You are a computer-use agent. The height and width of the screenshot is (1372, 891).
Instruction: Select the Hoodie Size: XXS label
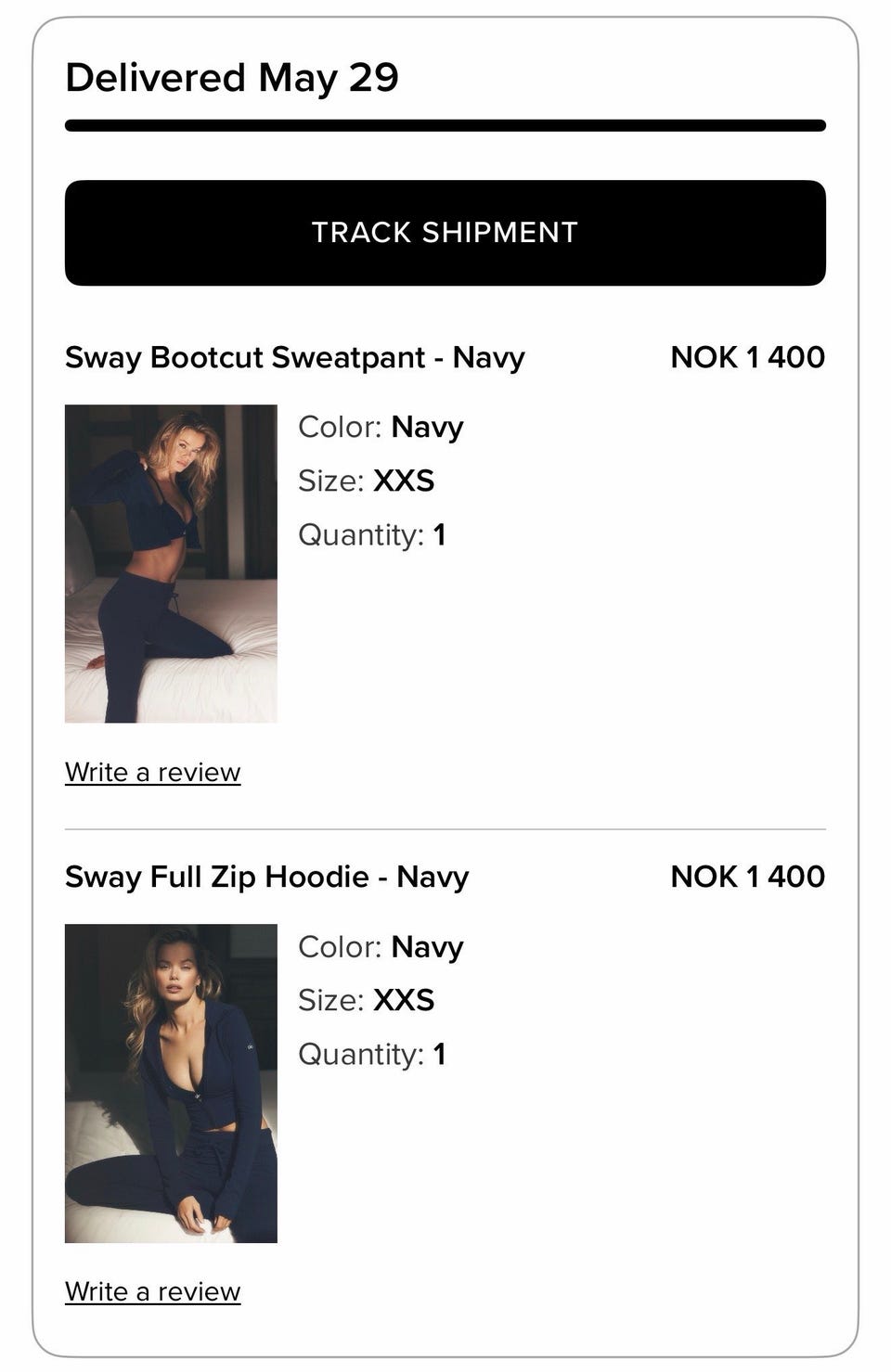367,1000
